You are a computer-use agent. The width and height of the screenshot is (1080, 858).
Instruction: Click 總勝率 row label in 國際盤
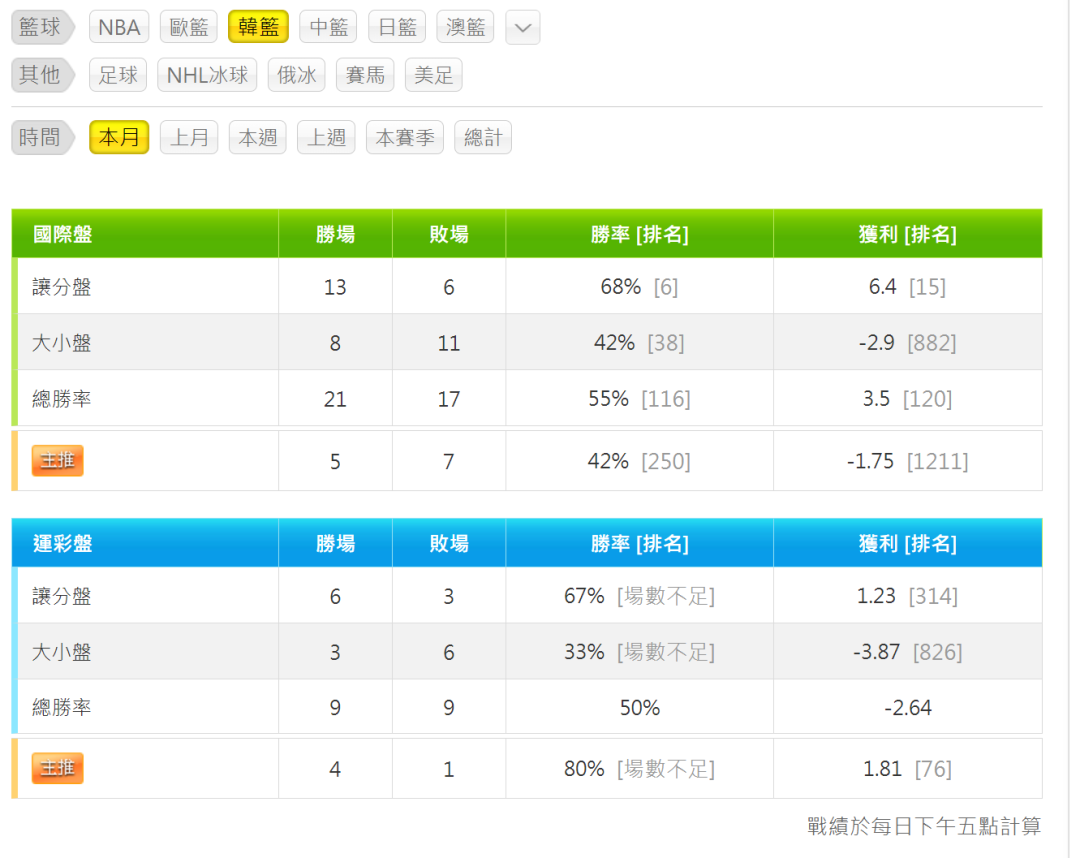(x=62, y=399)
